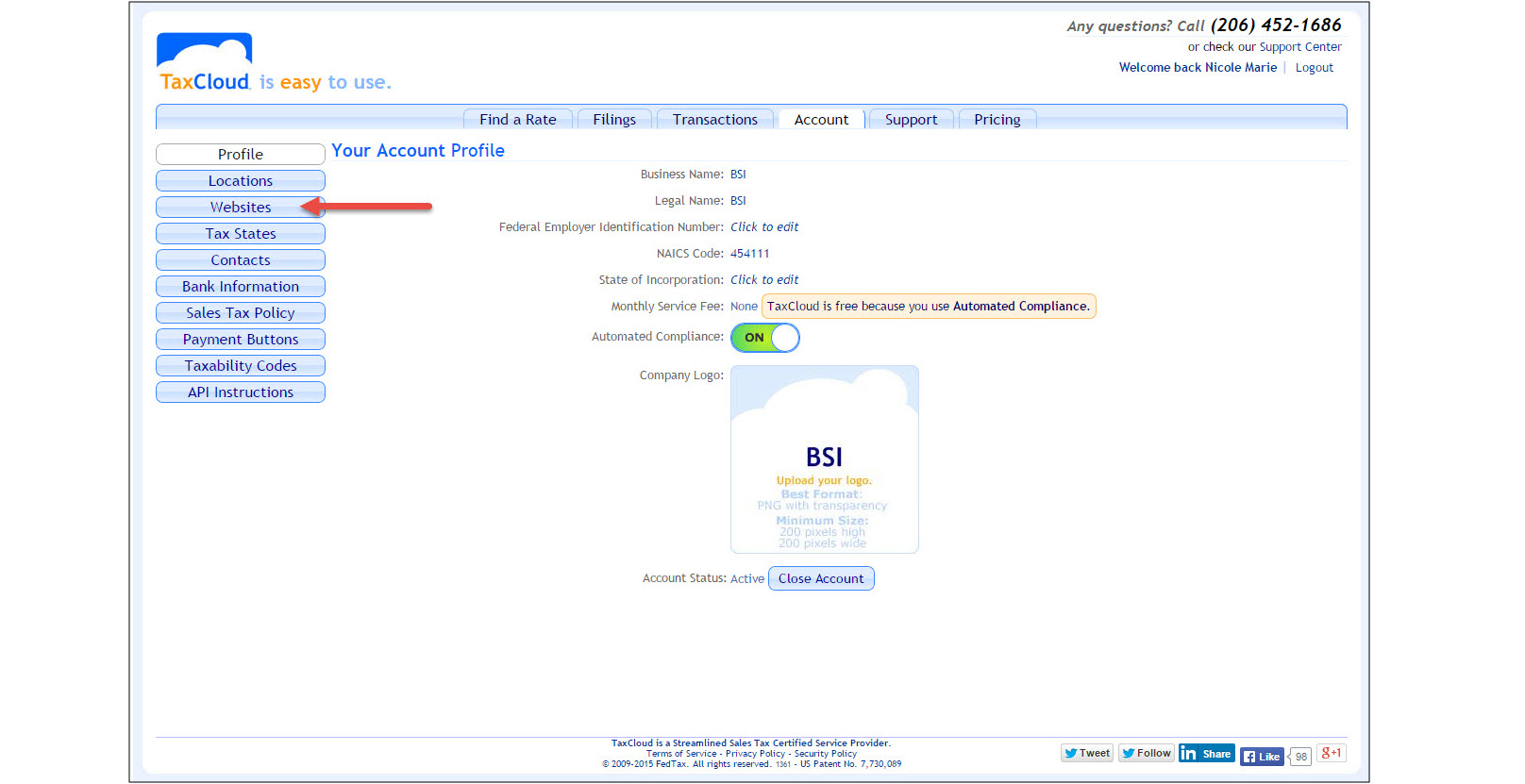Click the Twitter Follow button
This screenshot has width=1525, height=784.
[x=1147, y=753]
